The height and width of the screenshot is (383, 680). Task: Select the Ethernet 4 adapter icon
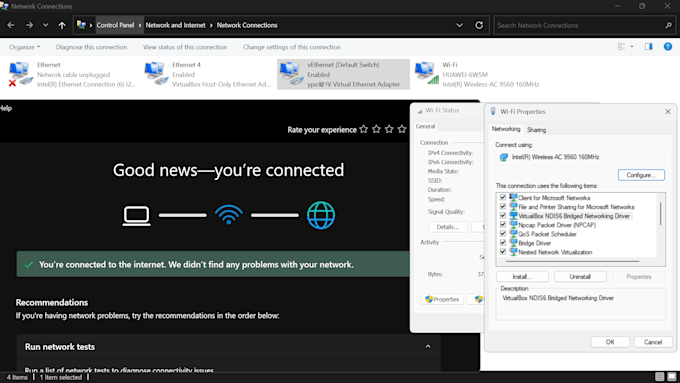[x=156, y=74]
